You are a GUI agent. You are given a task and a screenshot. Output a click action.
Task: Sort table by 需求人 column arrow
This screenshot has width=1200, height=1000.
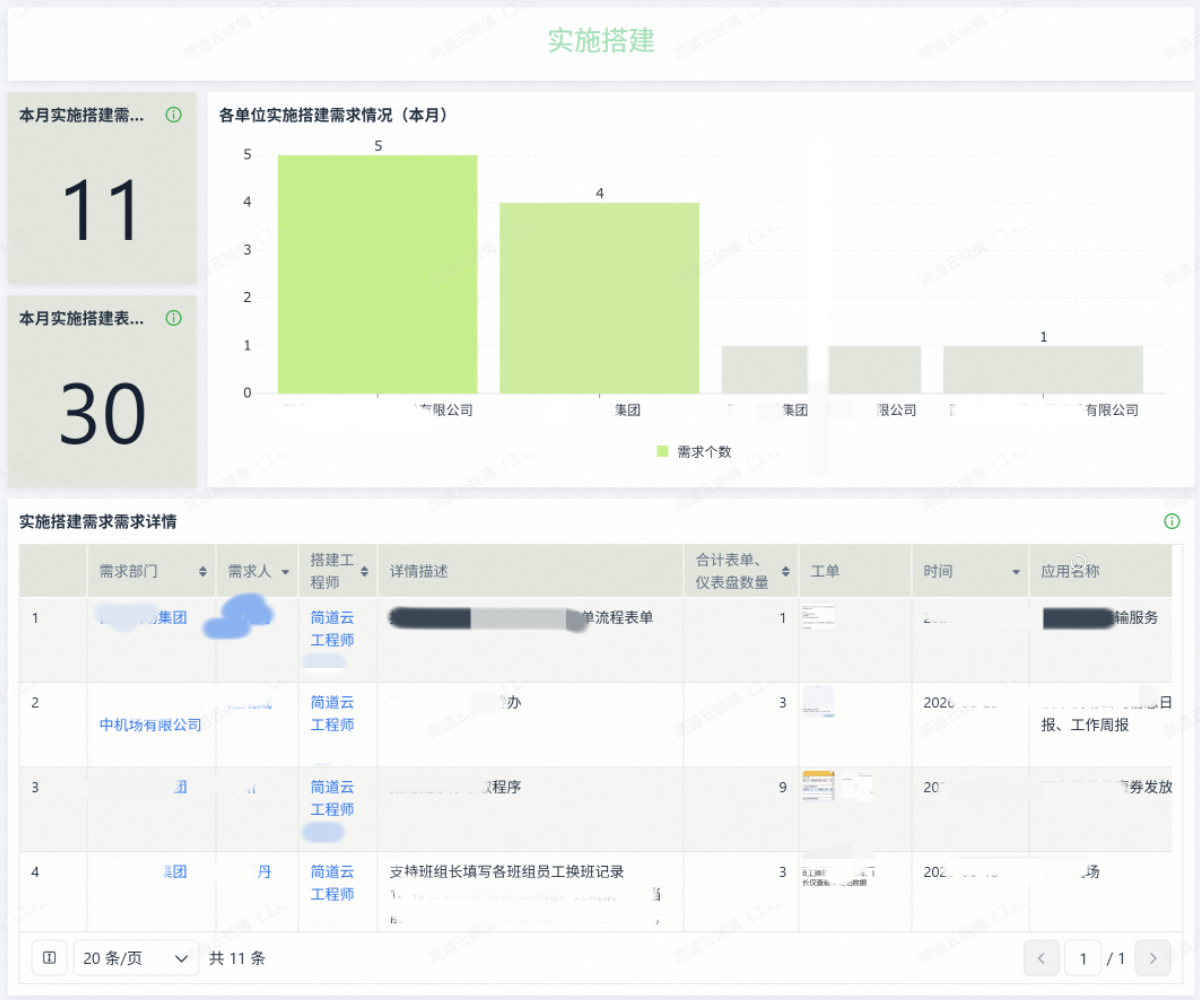coord(285,573)
